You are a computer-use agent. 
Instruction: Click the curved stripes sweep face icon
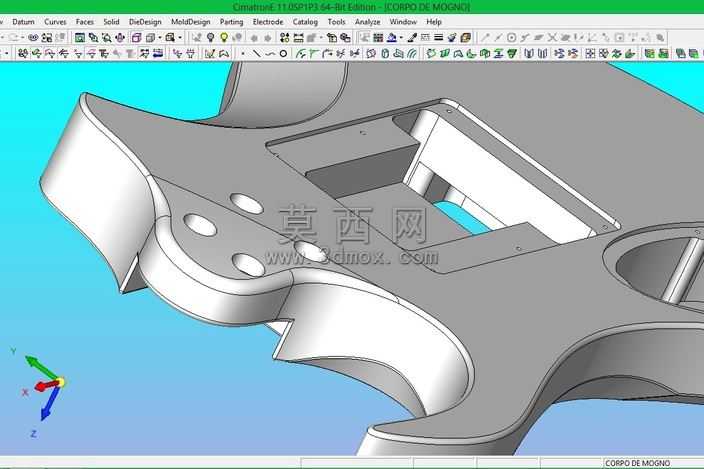point(412,54)
